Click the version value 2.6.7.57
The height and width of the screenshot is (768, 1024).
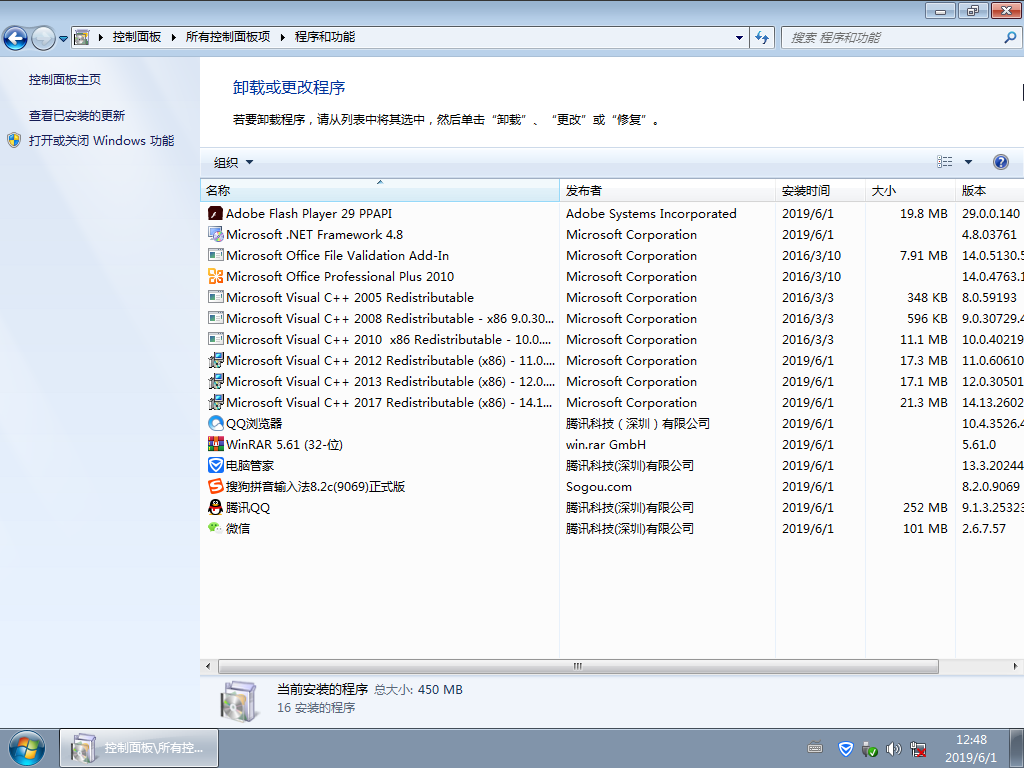(x=984, y=528)
